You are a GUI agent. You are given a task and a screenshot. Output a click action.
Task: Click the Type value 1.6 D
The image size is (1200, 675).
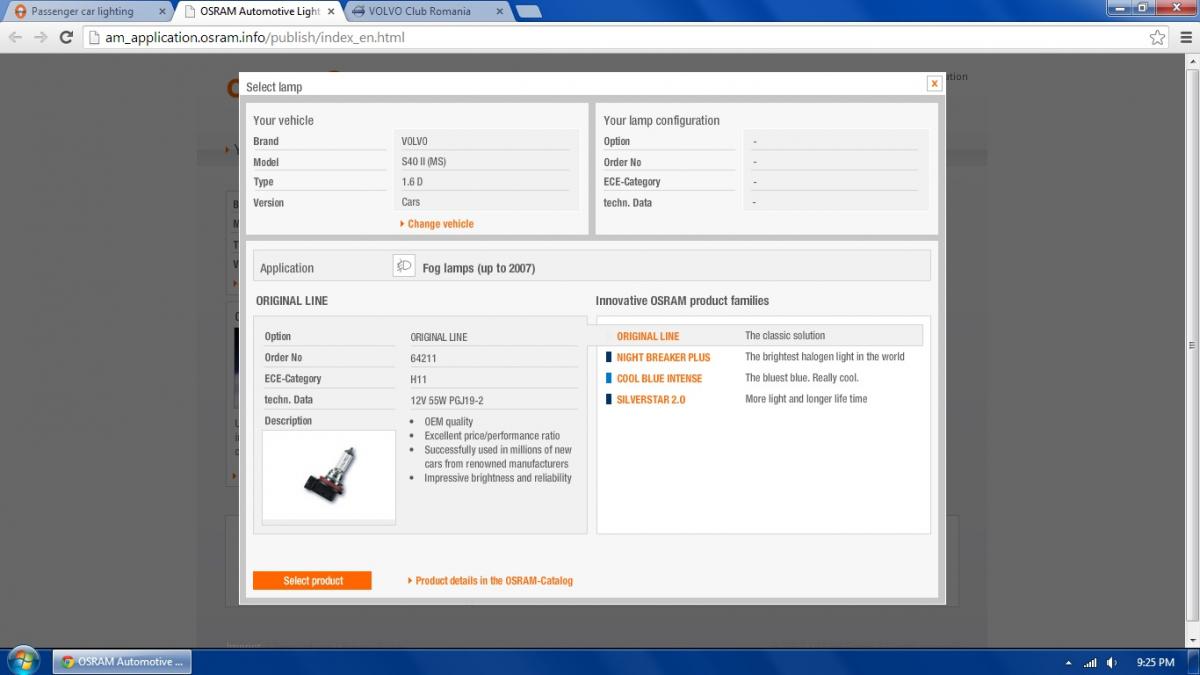point(412,182)
